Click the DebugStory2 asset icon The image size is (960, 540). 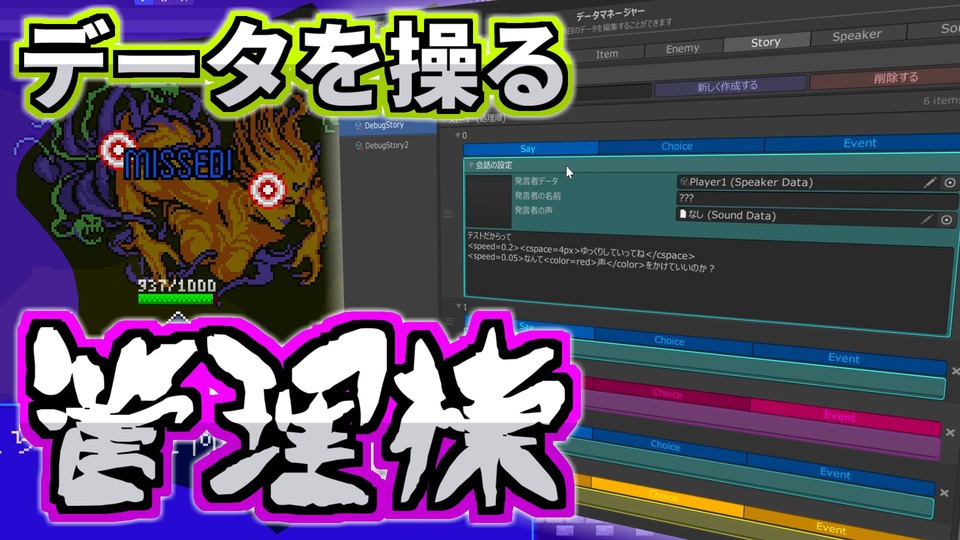(x=359, y=146)
